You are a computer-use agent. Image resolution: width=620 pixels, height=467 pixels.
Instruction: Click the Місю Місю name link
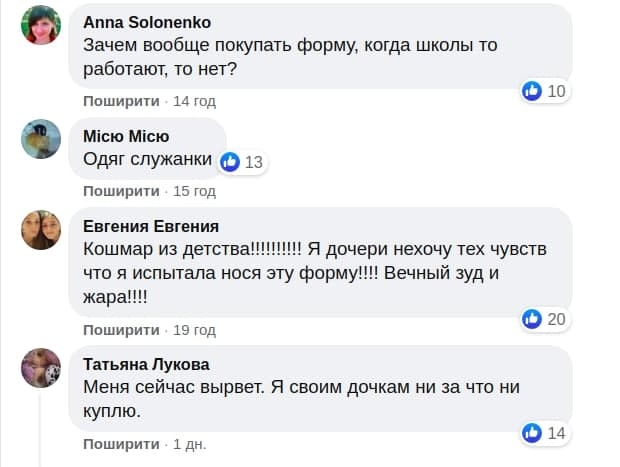[126, 136]
